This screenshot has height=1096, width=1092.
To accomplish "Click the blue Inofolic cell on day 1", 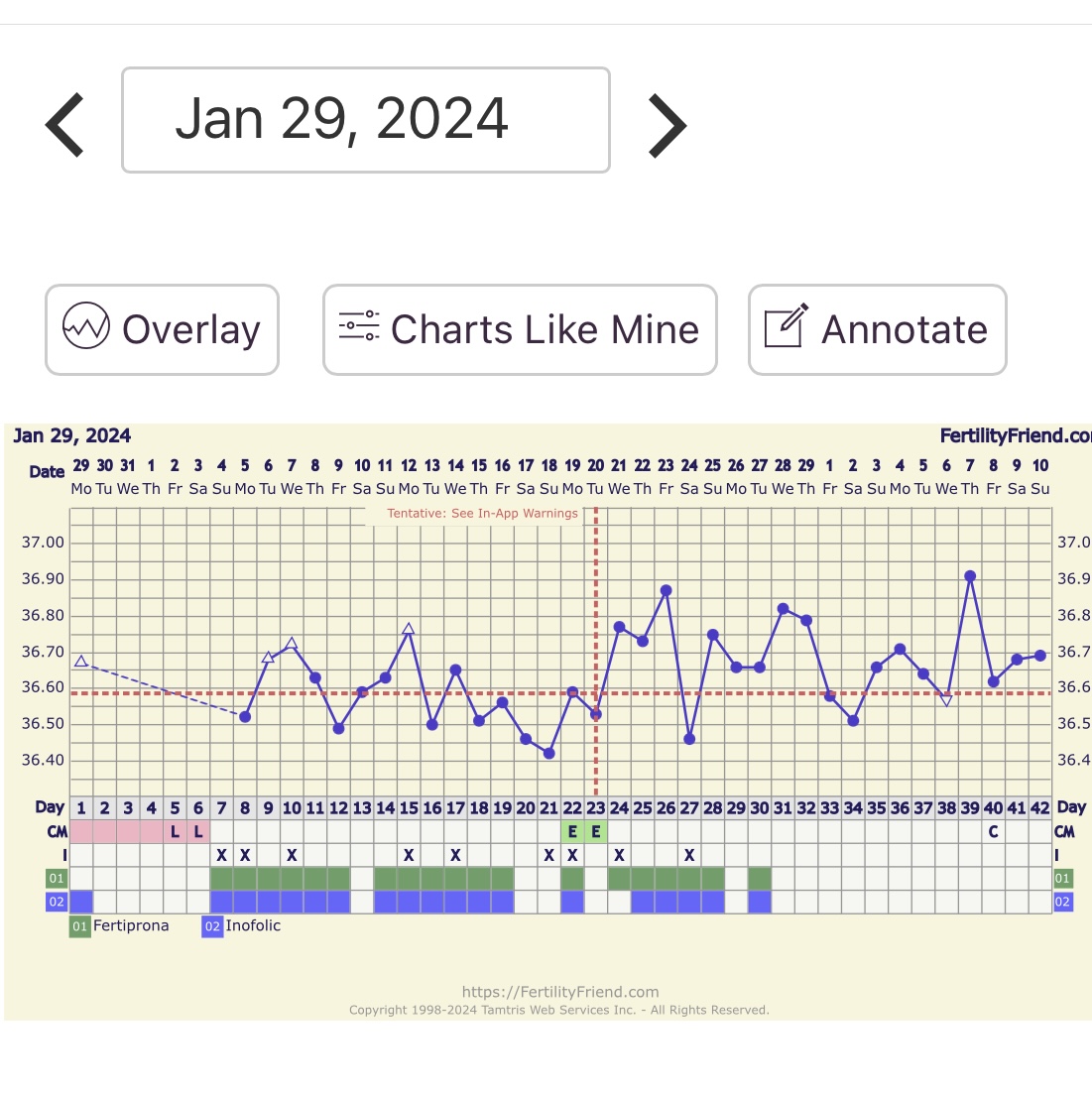I will click(81, 902).
